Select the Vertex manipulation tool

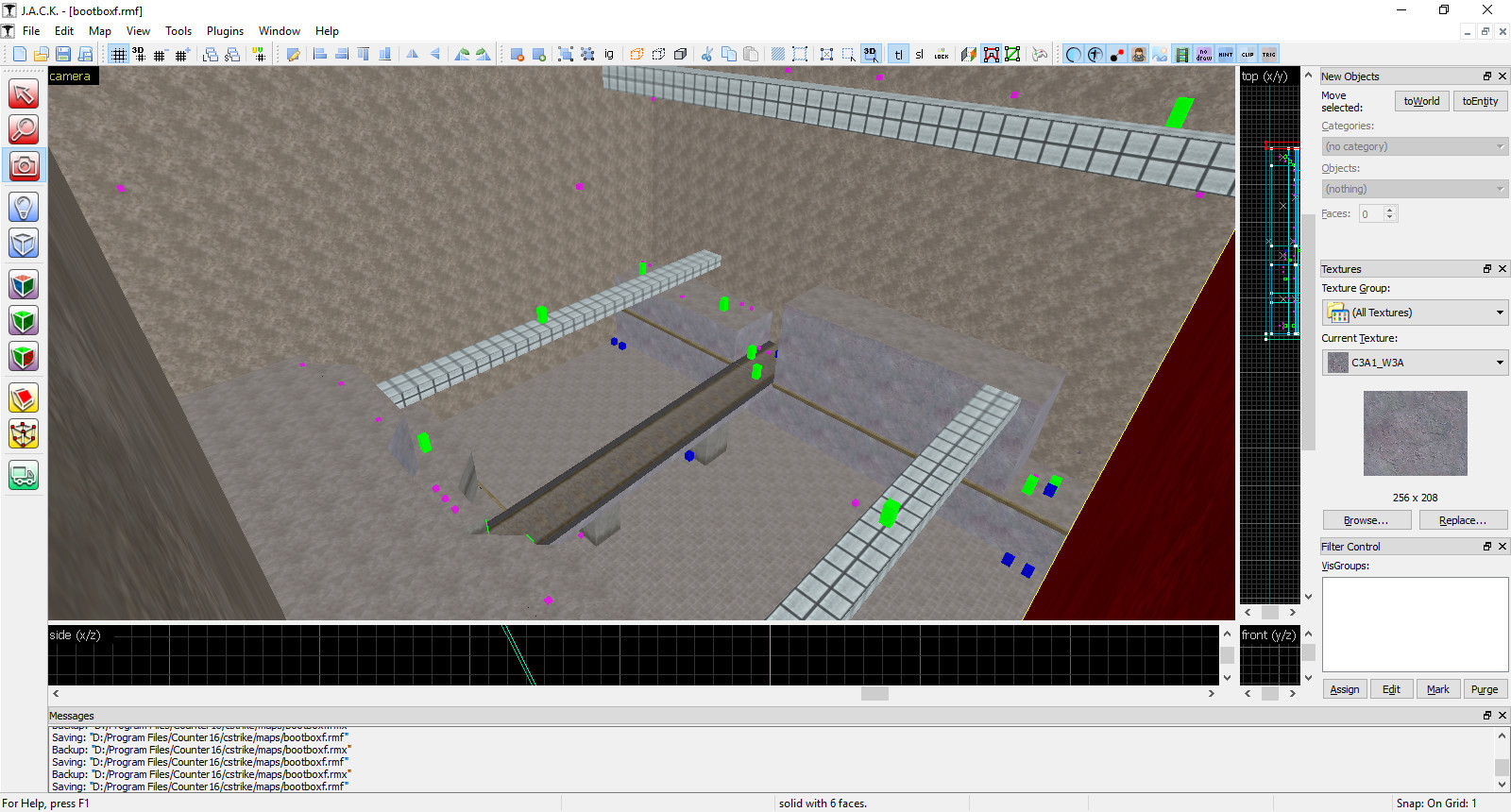(24, 434)
